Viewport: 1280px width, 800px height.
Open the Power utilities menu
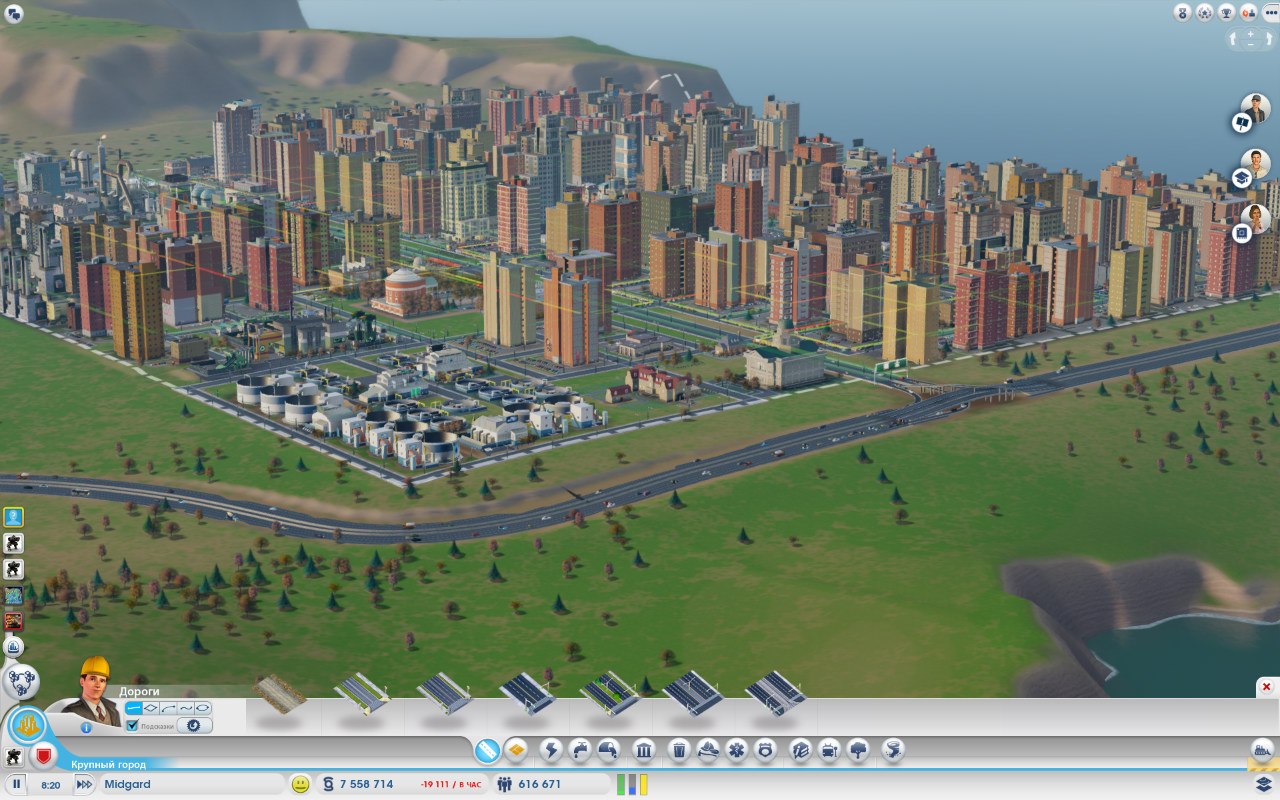click(x=551, y=749)
